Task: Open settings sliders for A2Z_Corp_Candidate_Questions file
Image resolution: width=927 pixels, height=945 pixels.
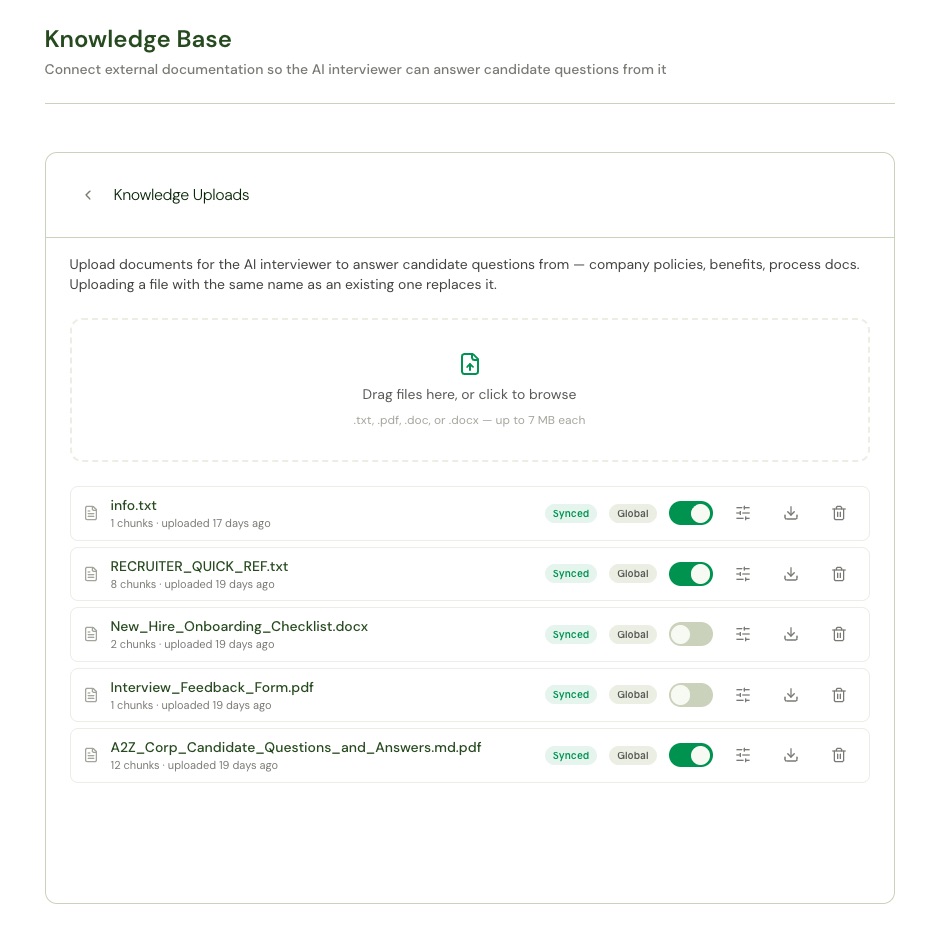Action: [x=743, y=755]
